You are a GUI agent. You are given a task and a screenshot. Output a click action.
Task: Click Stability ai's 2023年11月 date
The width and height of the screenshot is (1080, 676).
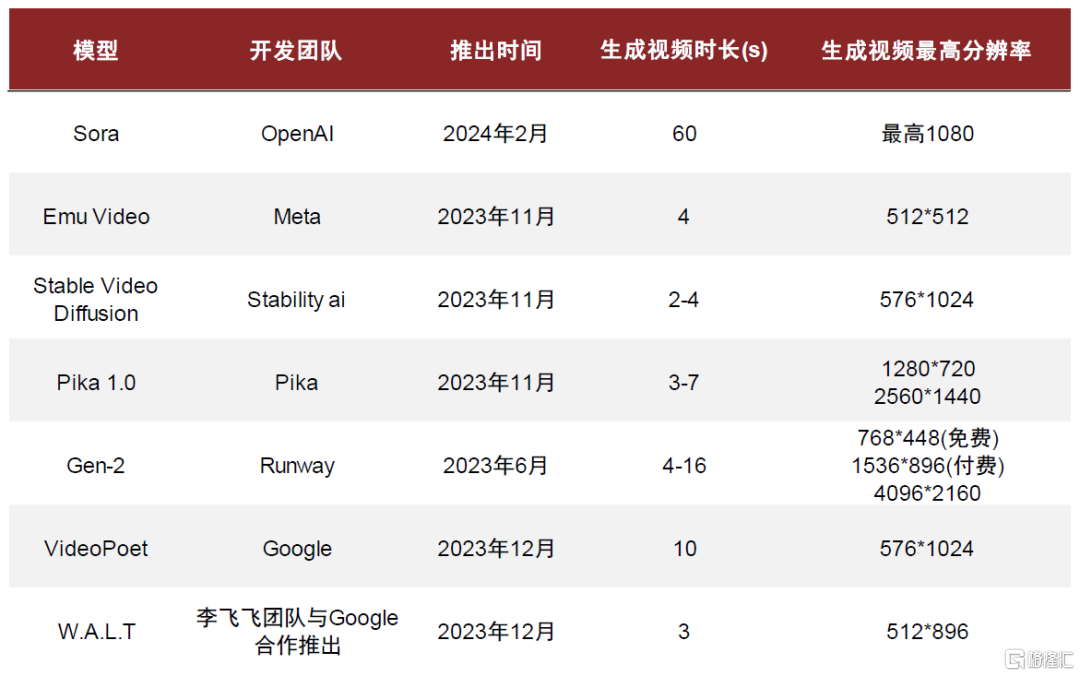[x=496, y=300]
